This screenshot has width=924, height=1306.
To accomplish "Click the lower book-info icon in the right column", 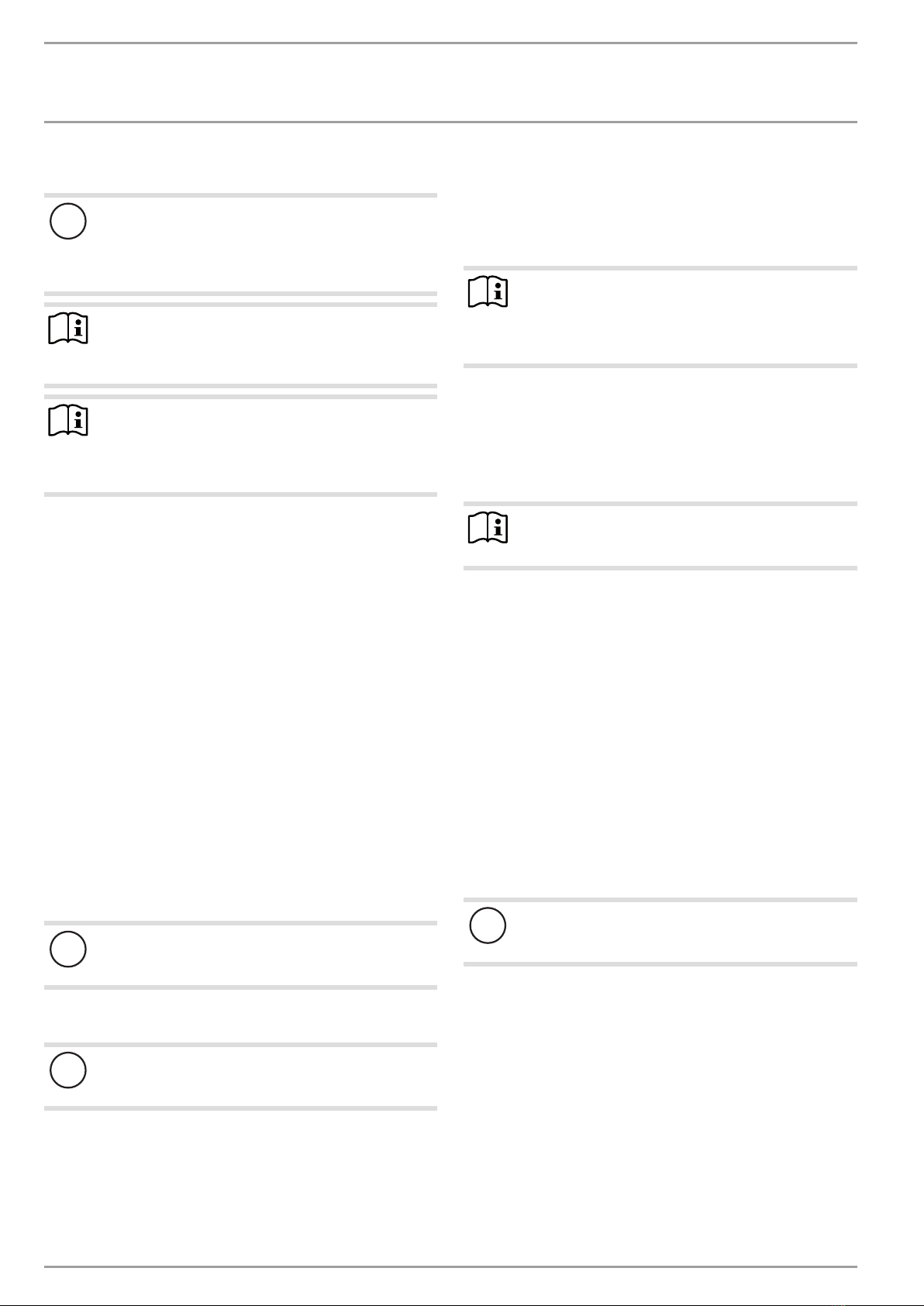I will [488, 529].
